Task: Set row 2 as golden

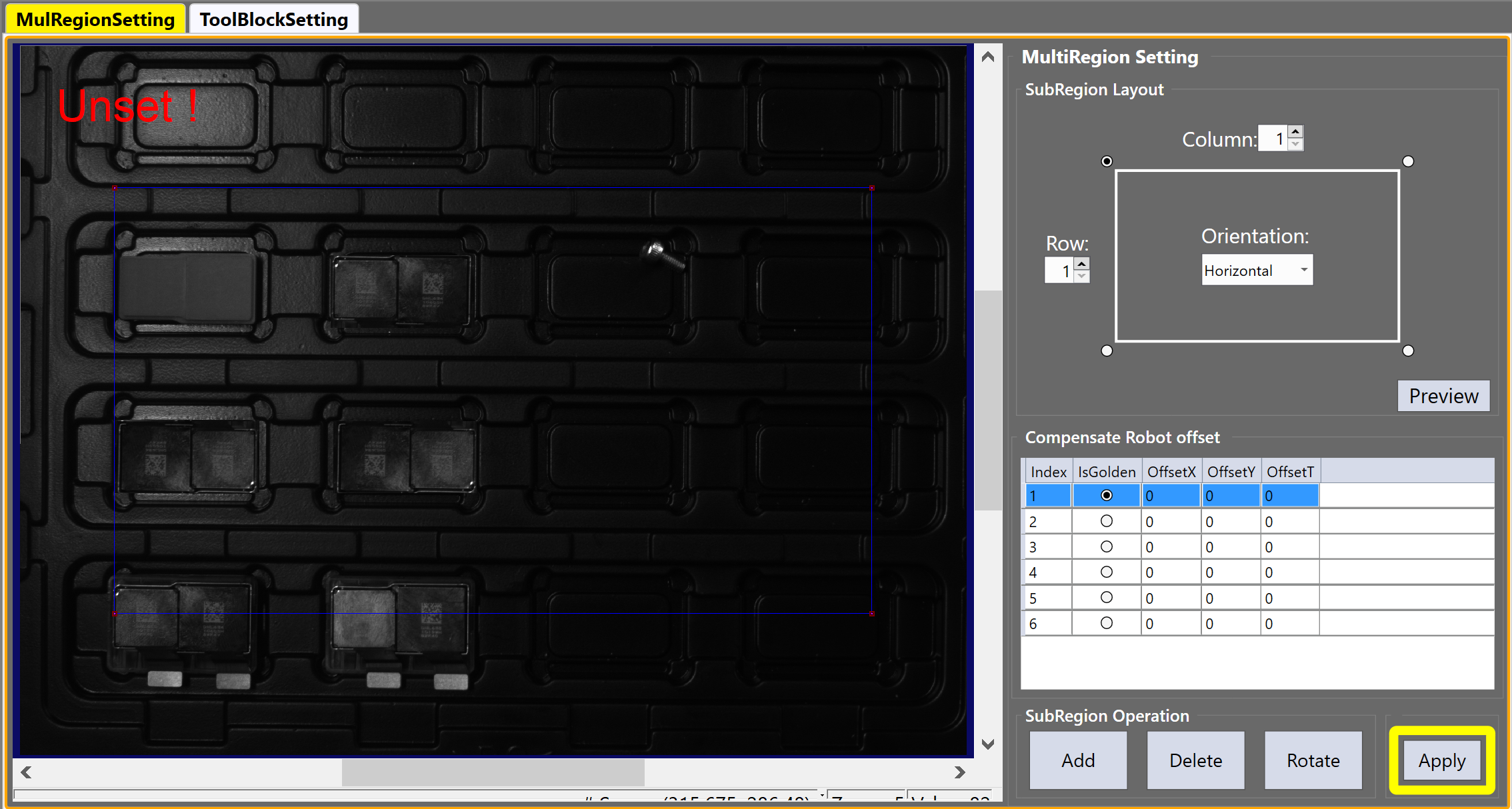Action: pyautogui.click(x=1106, y=521)
